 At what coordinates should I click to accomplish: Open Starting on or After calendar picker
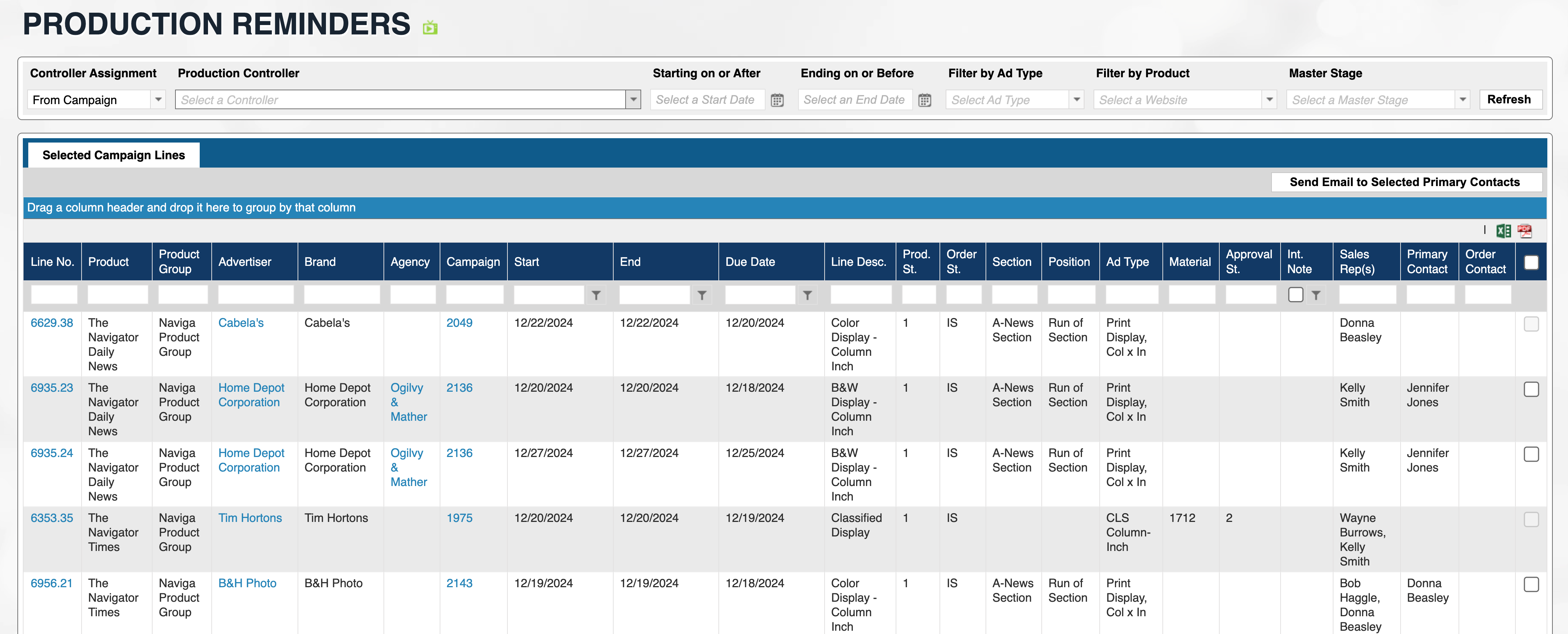777,100
